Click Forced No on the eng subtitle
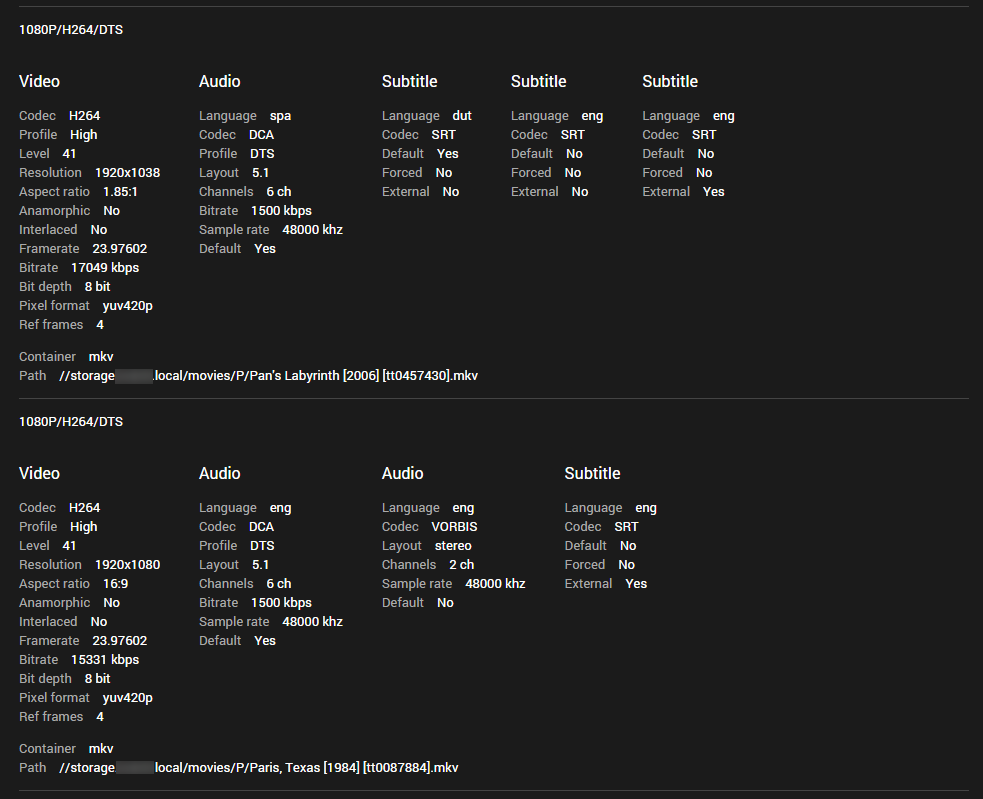 [572, 172]
